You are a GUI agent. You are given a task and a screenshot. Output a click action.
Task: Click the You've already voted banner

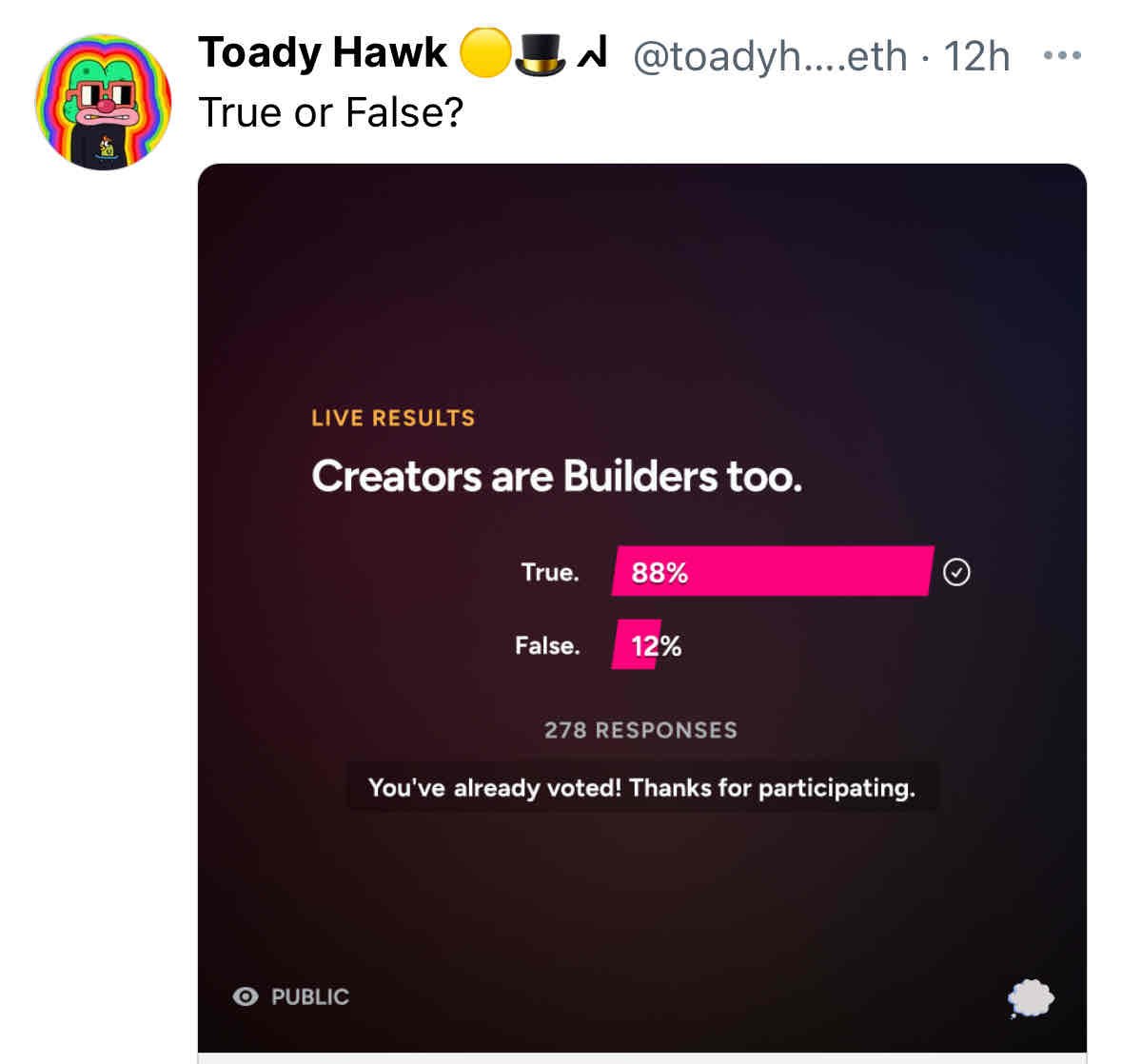coord(642,787)
